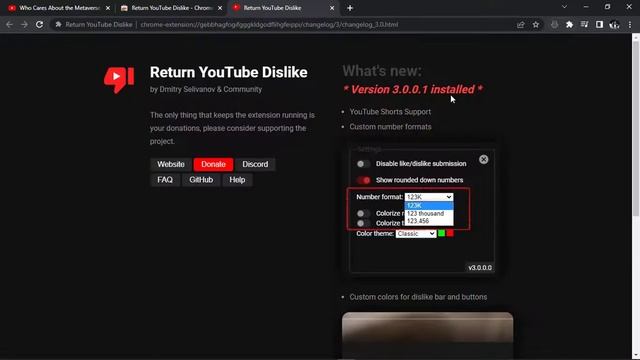Toggle the browser side panel
Viewport: 640px width, 360px height.
599,25
